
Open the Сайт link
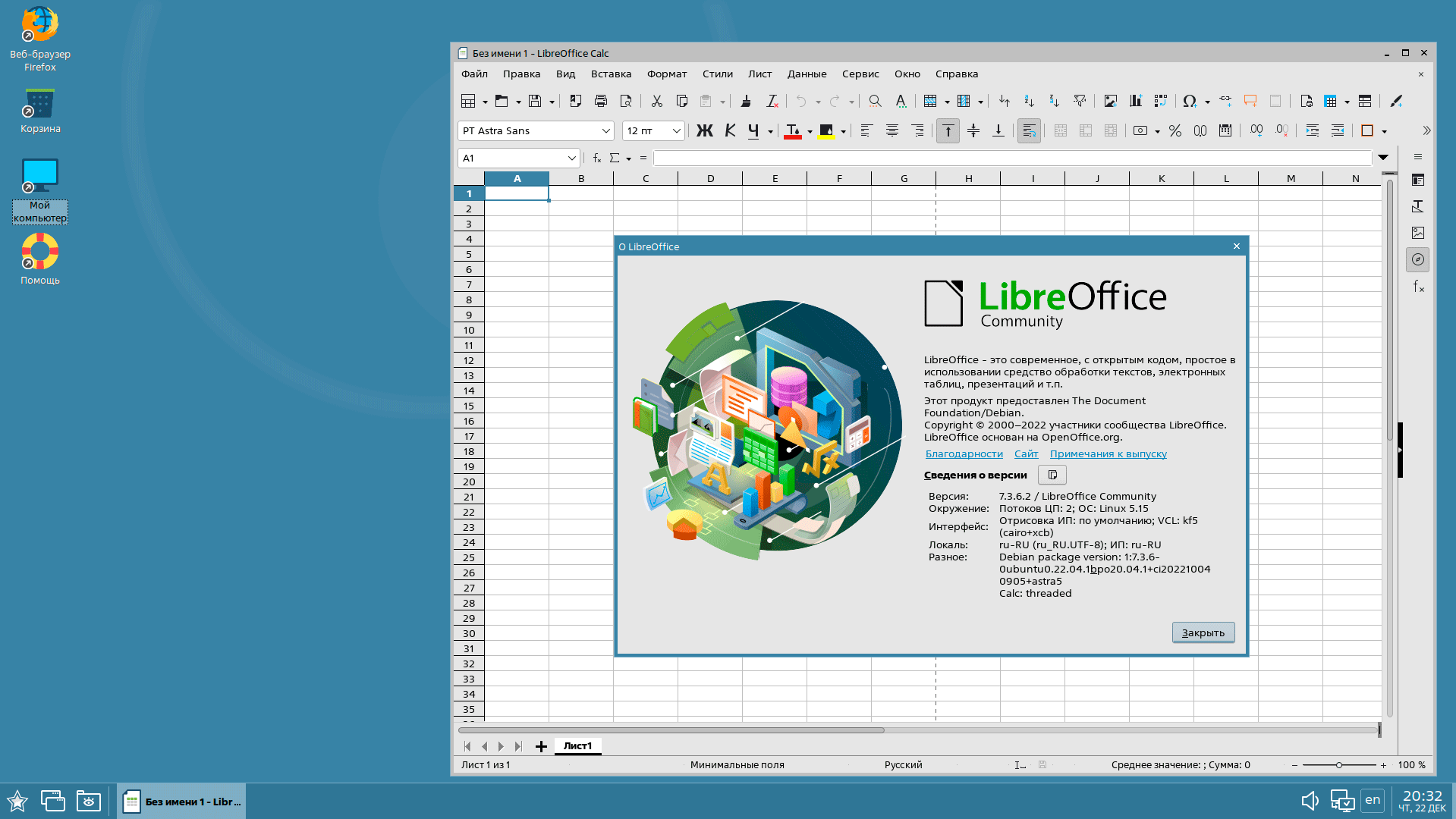1026,453
